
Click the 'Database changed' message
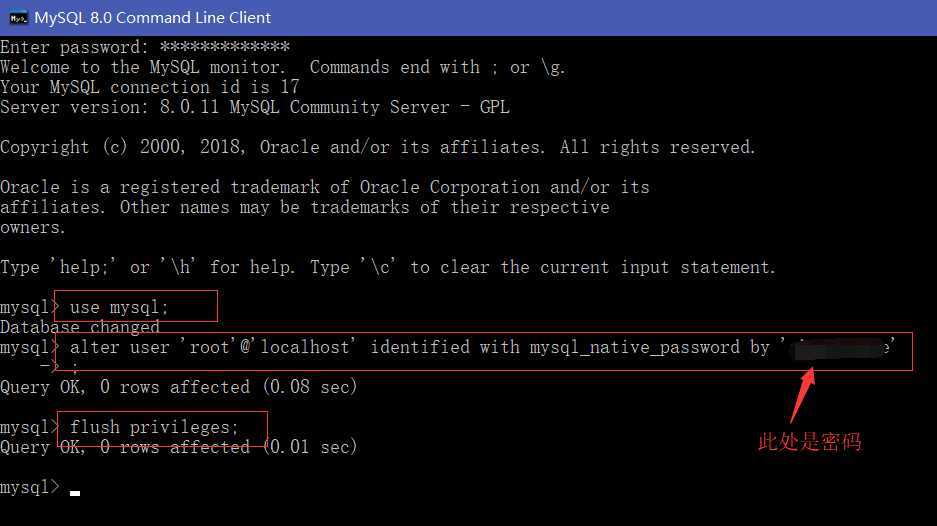point(80,327)
